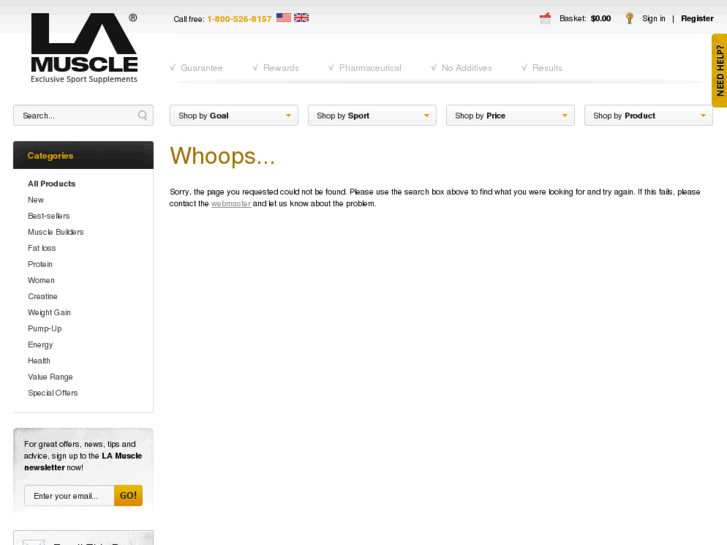Select the US flag icon

[283, 18]
